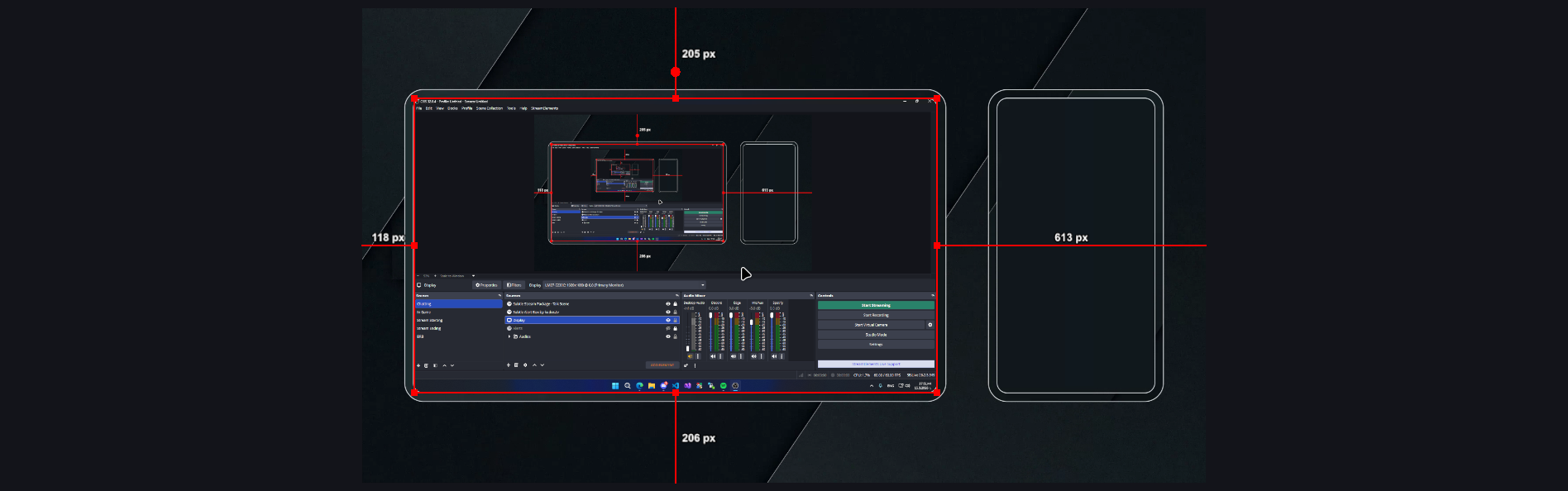Open the StreamElements menu

pos(544,108)
